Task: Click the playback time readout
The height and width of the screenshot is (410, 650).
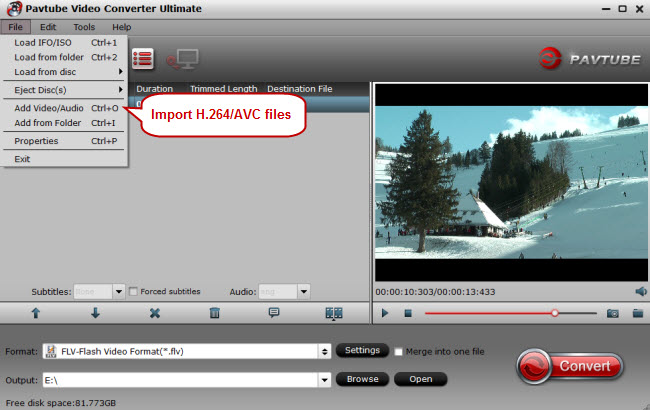Action: (x=435, y=292)
